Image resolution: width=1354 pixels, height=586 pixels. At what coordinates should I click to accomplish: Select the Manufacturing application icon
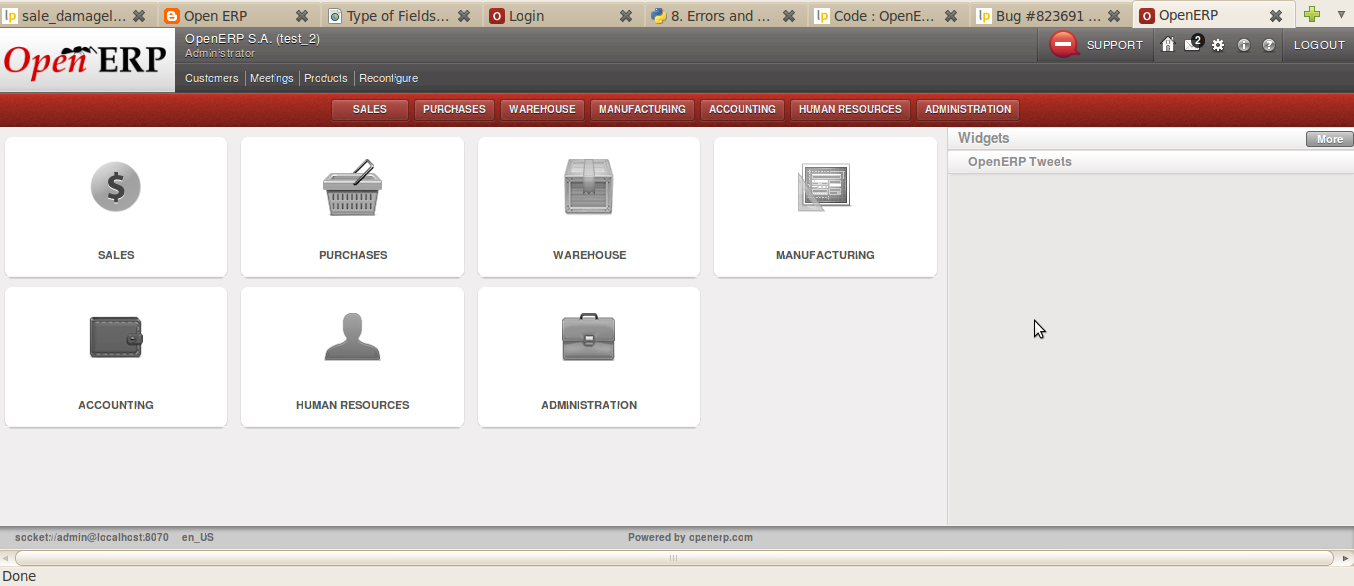[x=824, y=187]
